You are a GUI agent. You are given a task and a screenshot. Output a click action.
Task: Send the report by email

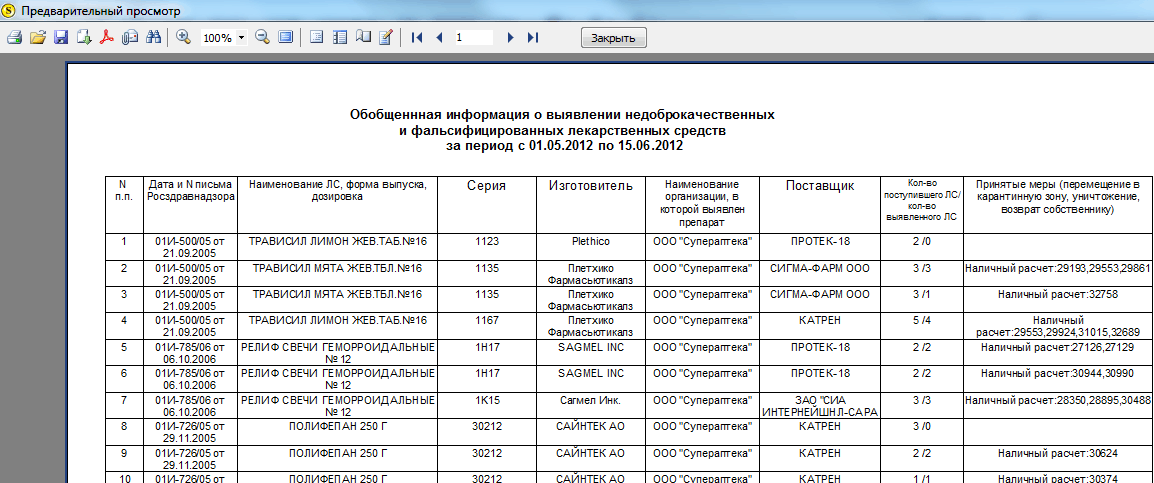(x=130, y=37)
